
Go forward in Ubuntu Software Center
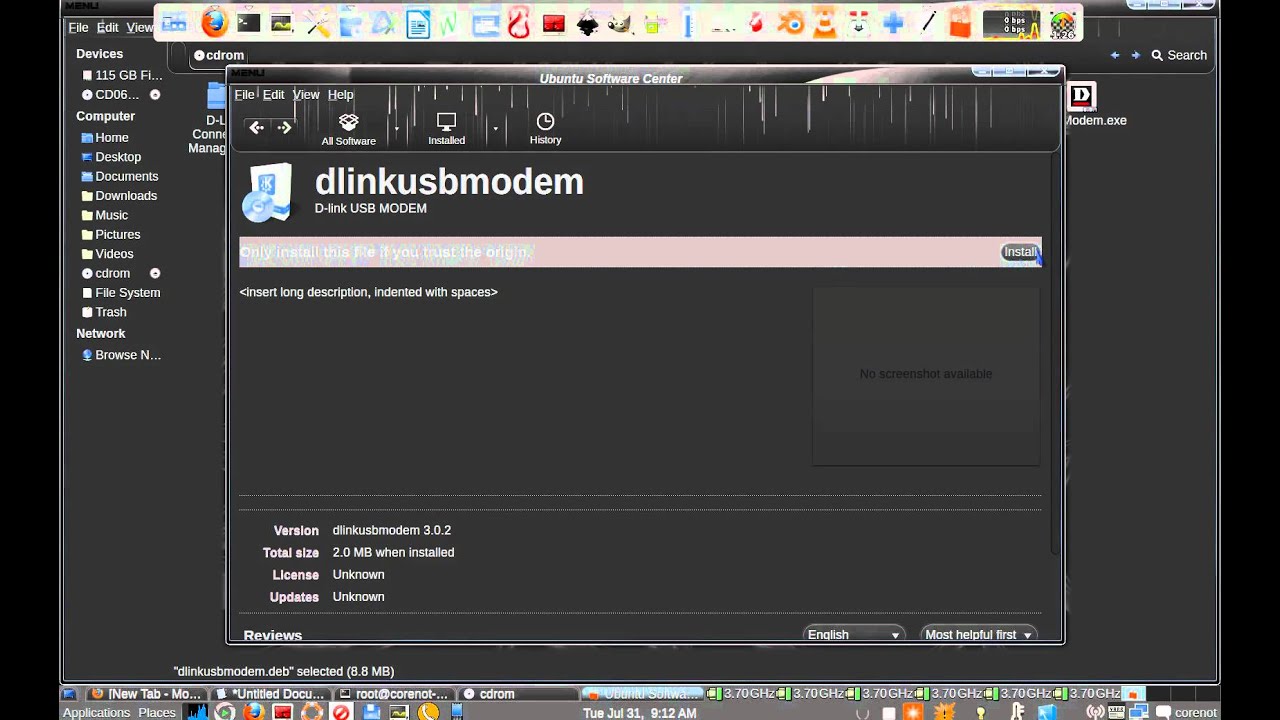(x=284, y=128)
